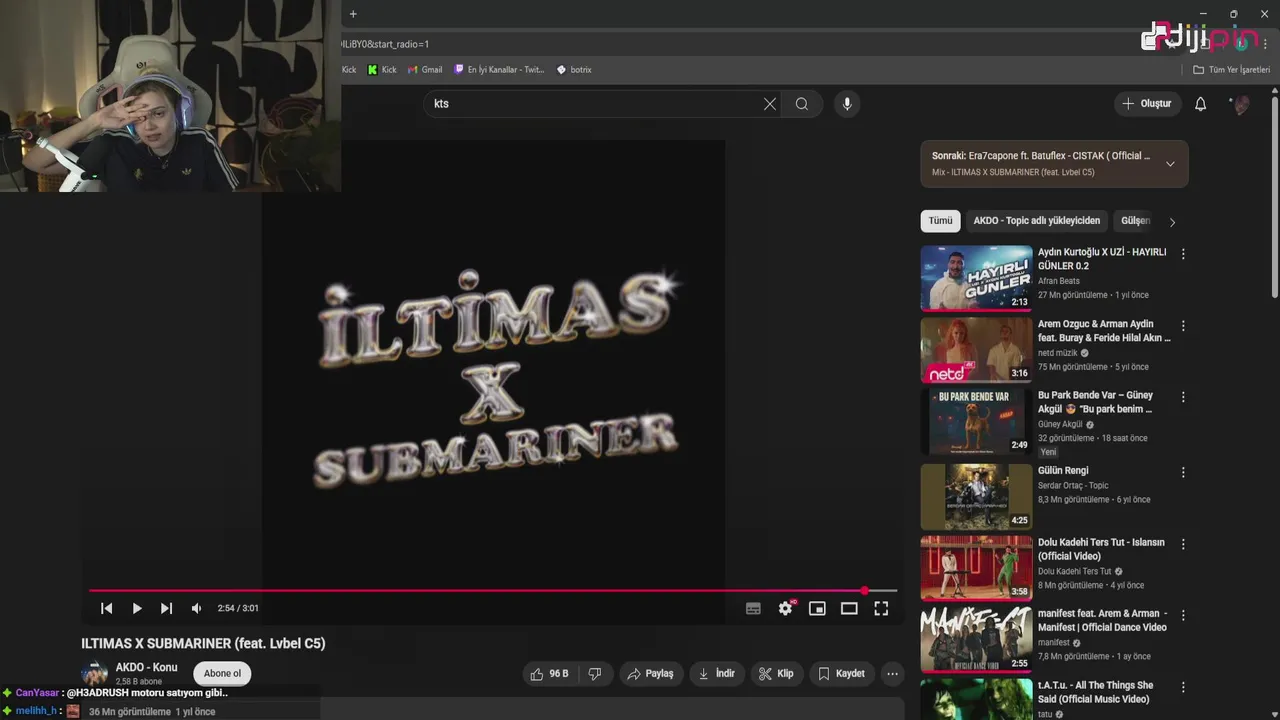Open Bu Park Bende Var thumbnail
1280x720 pixels.
976,422
